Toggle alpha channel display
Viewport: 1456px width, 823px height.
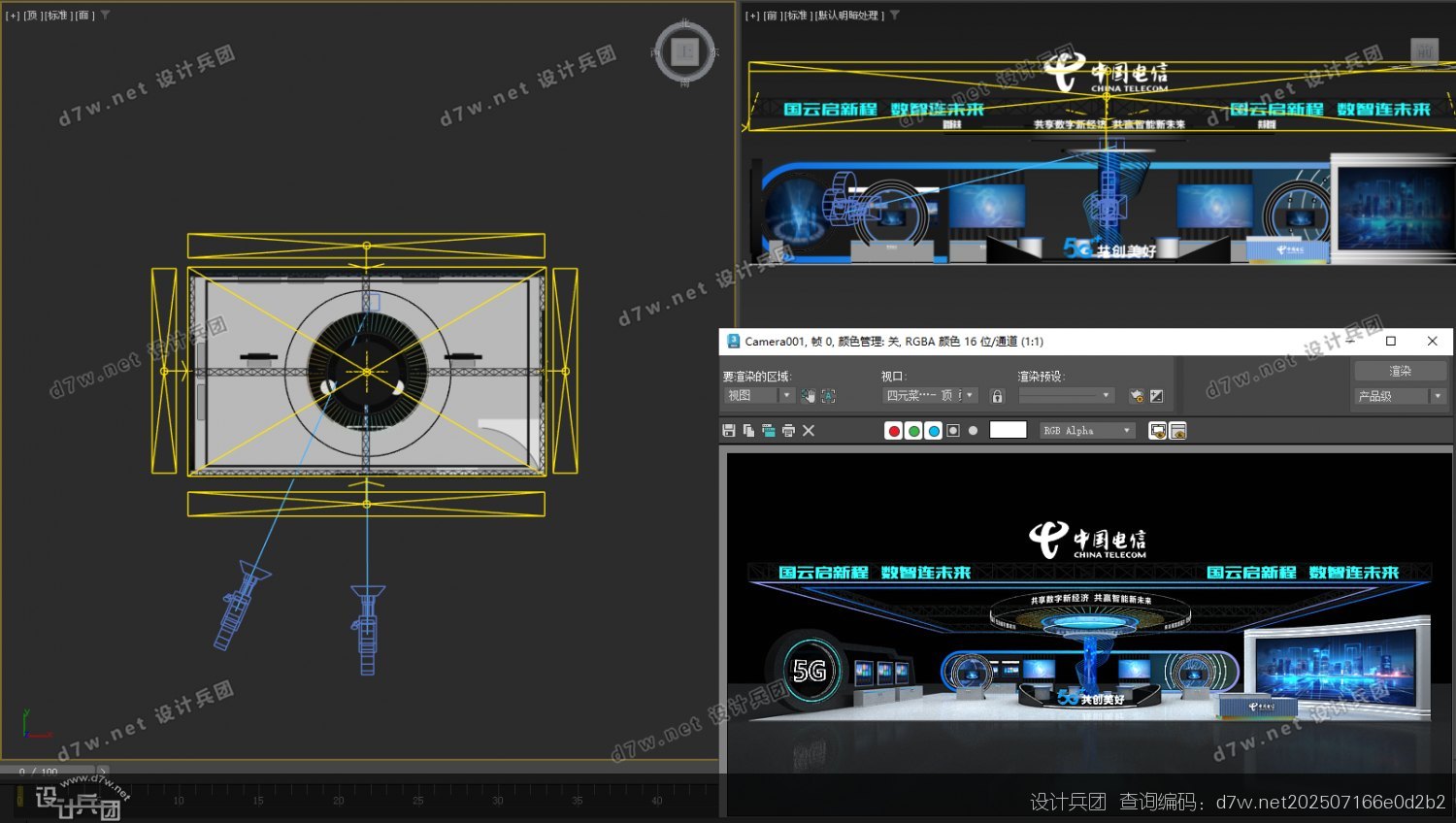[x=953, y=431]
